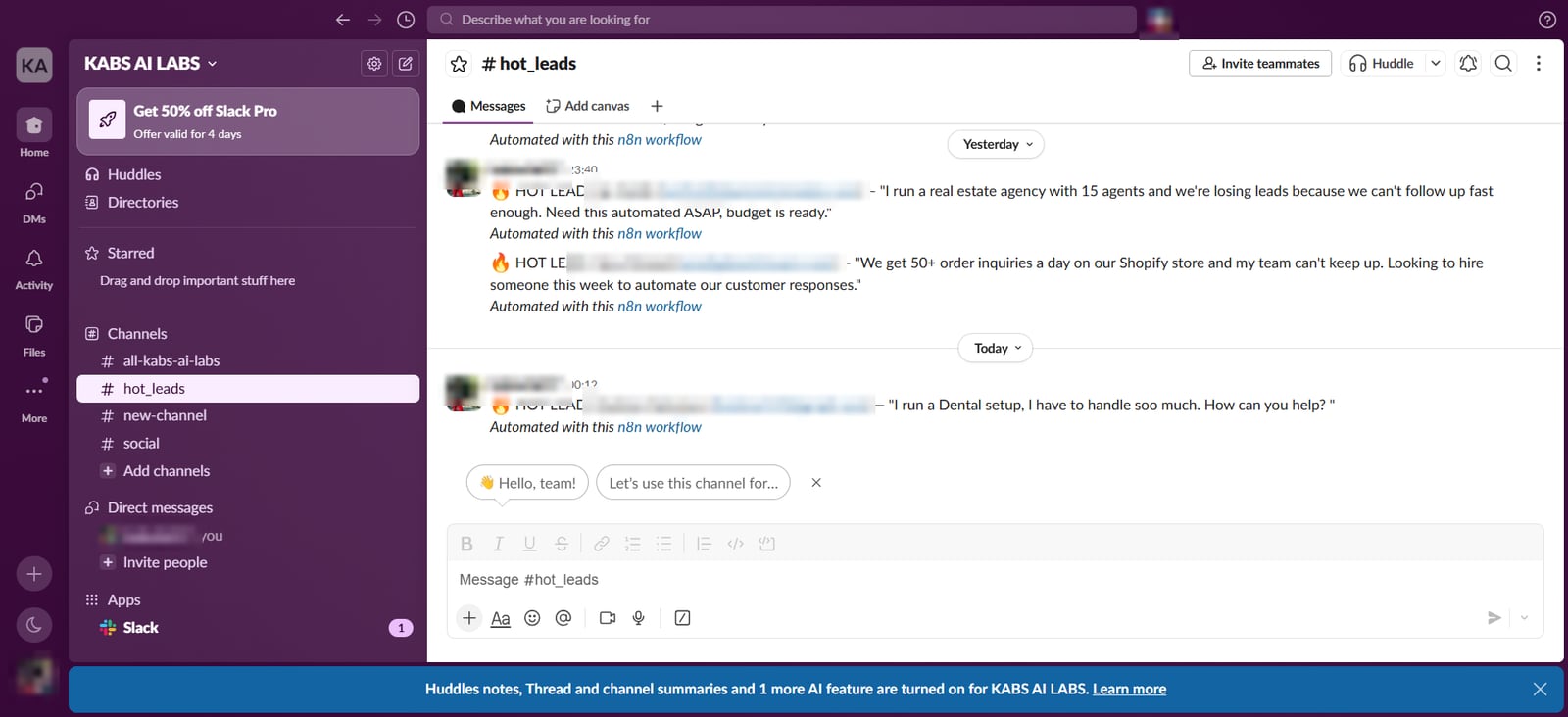
Task: Record an audio clip with microphone
Action: [x=639, y=618]
